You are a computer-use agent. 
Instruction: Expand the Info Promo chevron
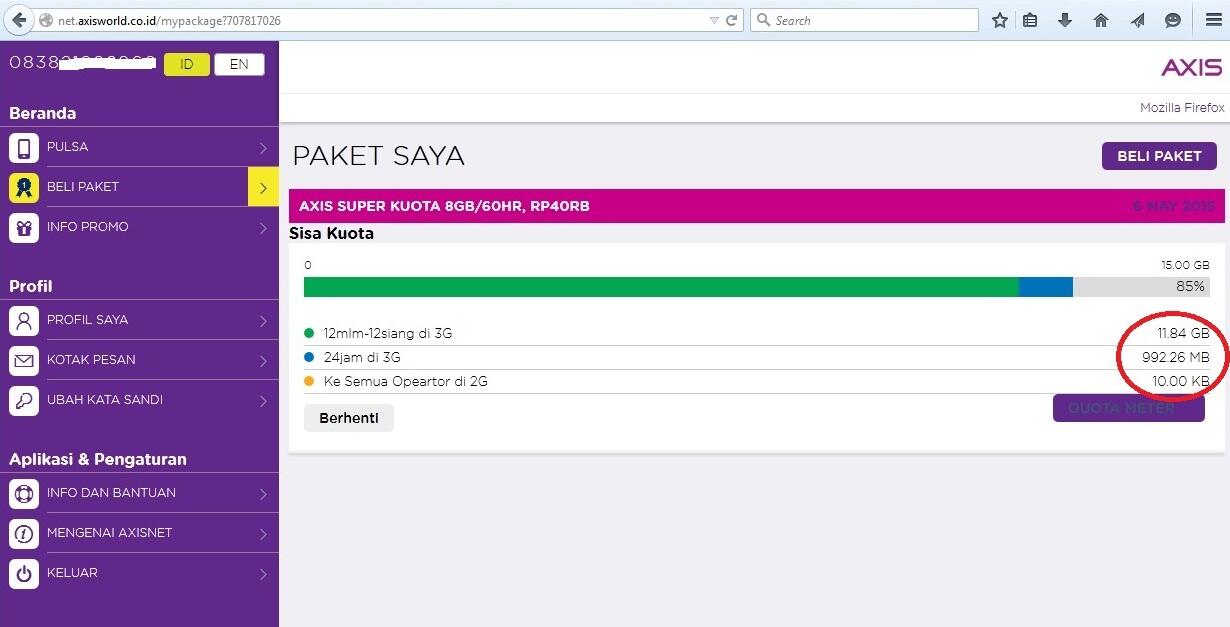point(263,228)
